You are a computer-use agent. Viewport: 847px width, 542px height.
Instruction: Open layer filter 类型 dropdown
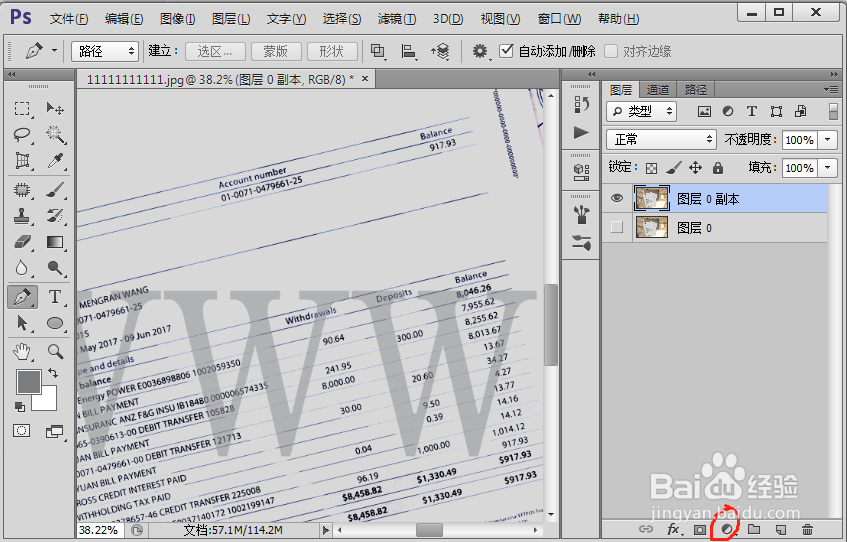pyautogui.click(x=642, y=111)
